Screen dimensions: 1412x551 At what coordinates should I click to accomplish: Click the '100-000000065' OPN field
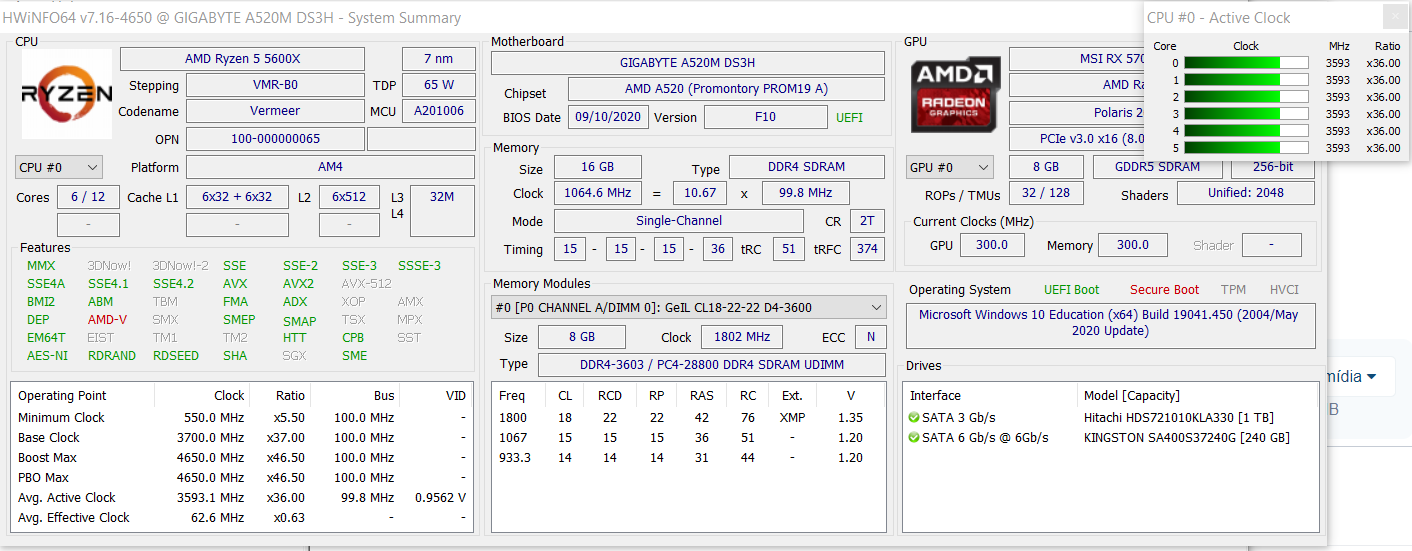(275, 139)
